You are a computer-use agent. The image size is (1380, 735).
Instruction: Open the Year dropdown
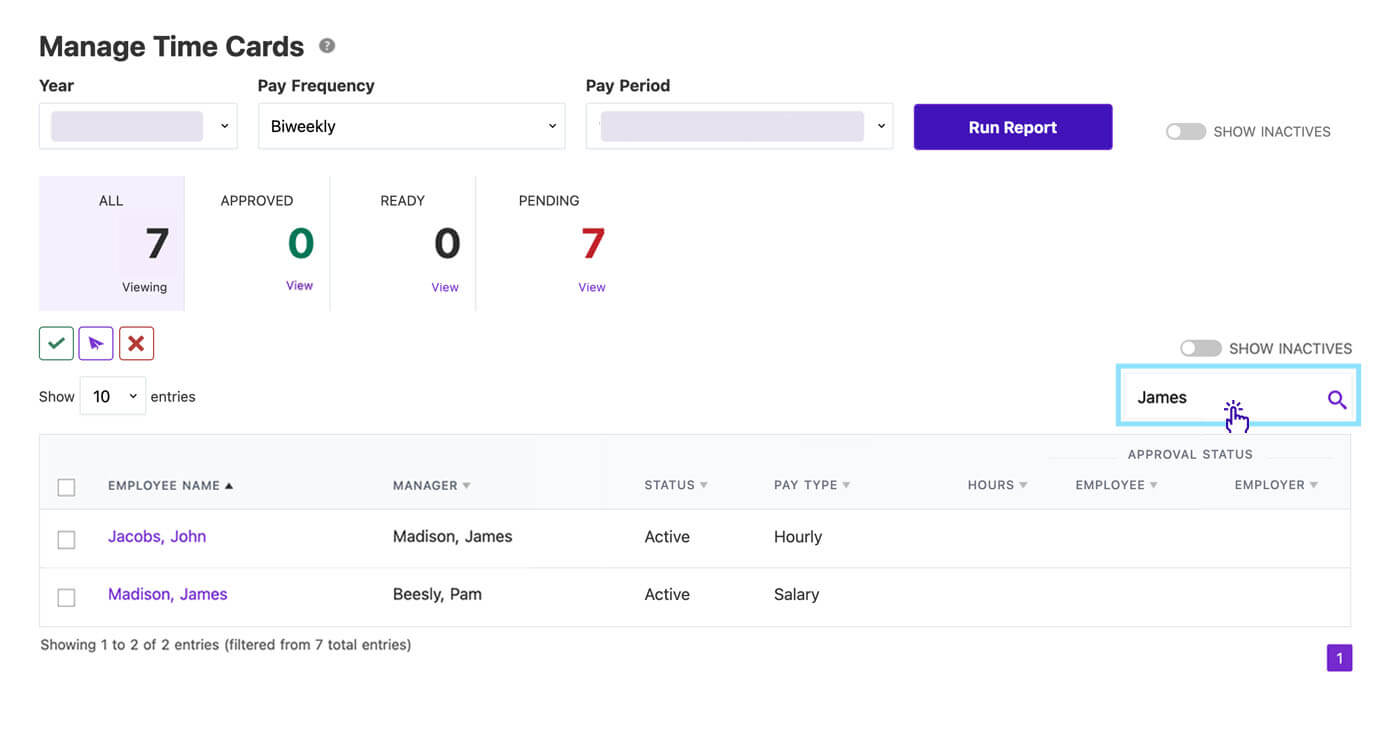(x=138, y=126)
